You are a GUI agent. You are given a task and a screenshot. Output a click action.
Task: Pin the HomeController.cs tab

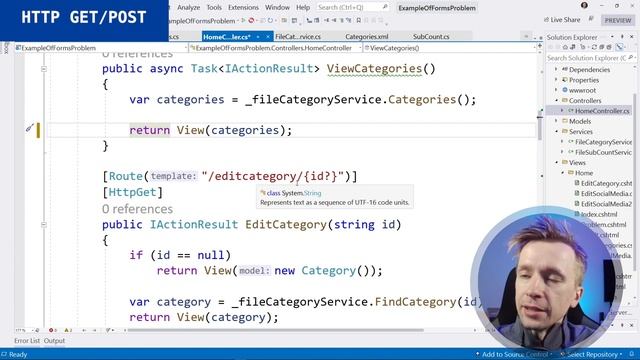(258, 37)
